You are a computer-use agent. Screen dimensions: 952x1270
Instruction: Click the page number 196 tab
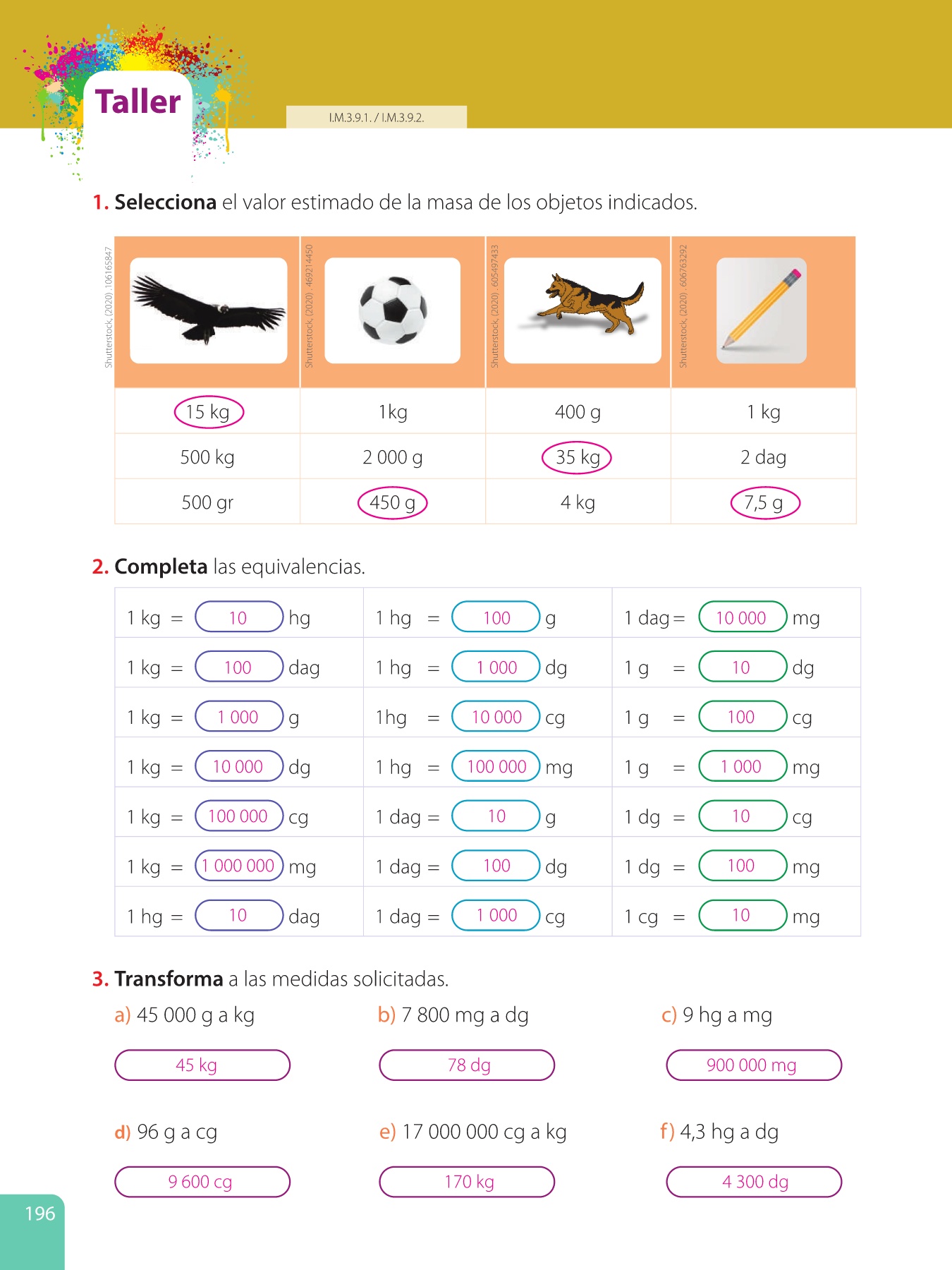pos(39,1214)
